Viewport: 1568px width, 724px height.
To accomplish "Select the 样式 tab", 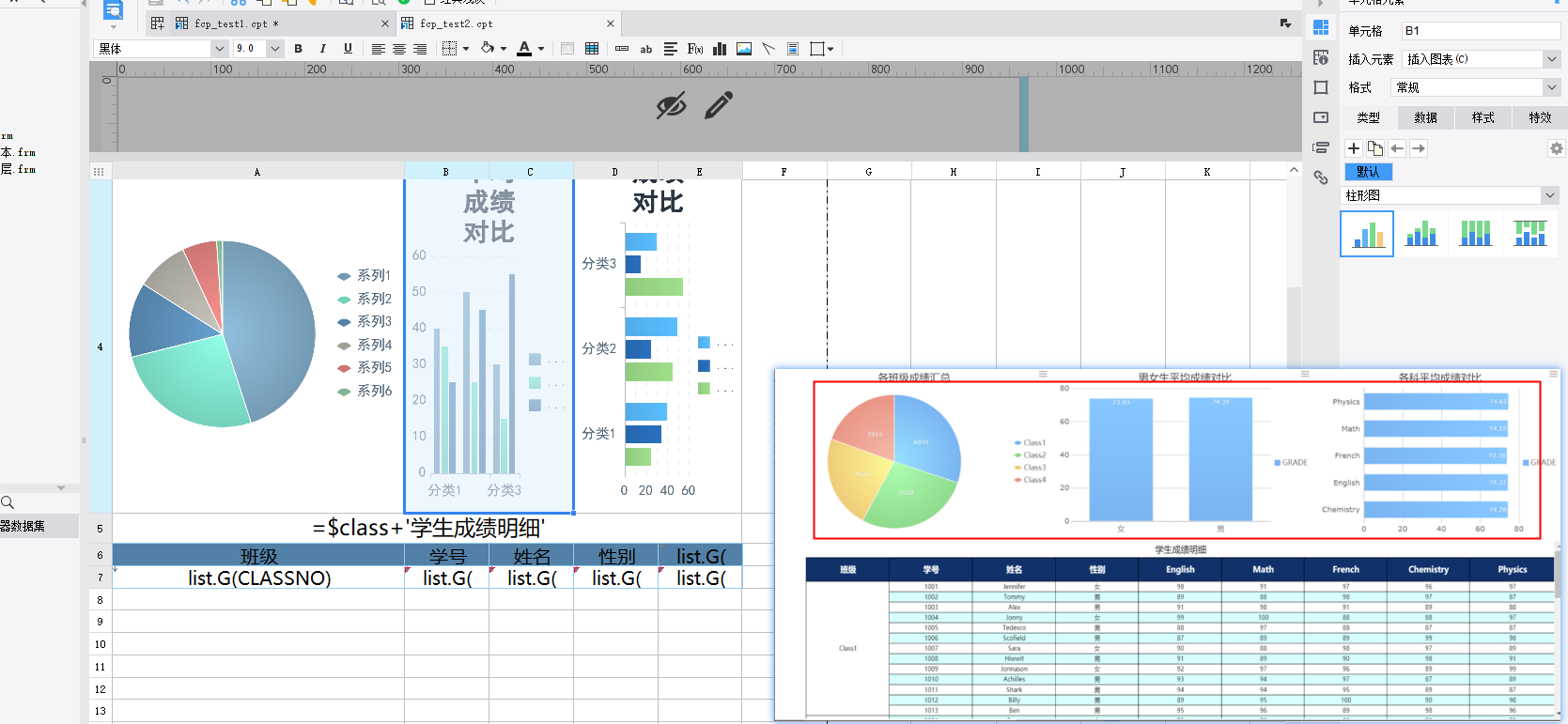I will 1483,117.
